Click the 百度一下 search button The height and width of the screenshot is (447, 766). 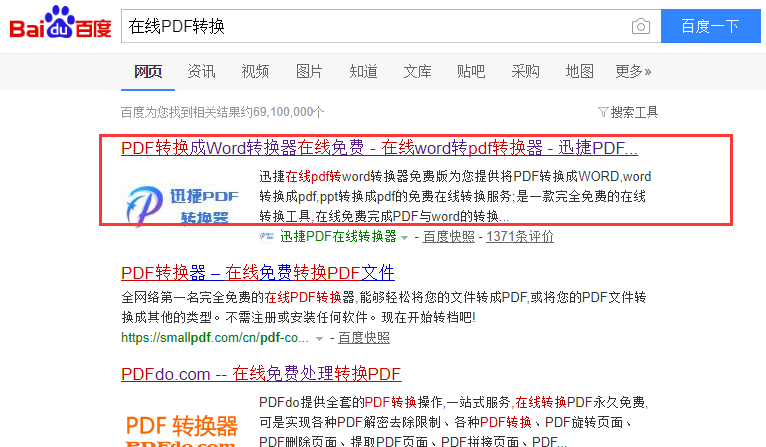(x=711, y=26)
